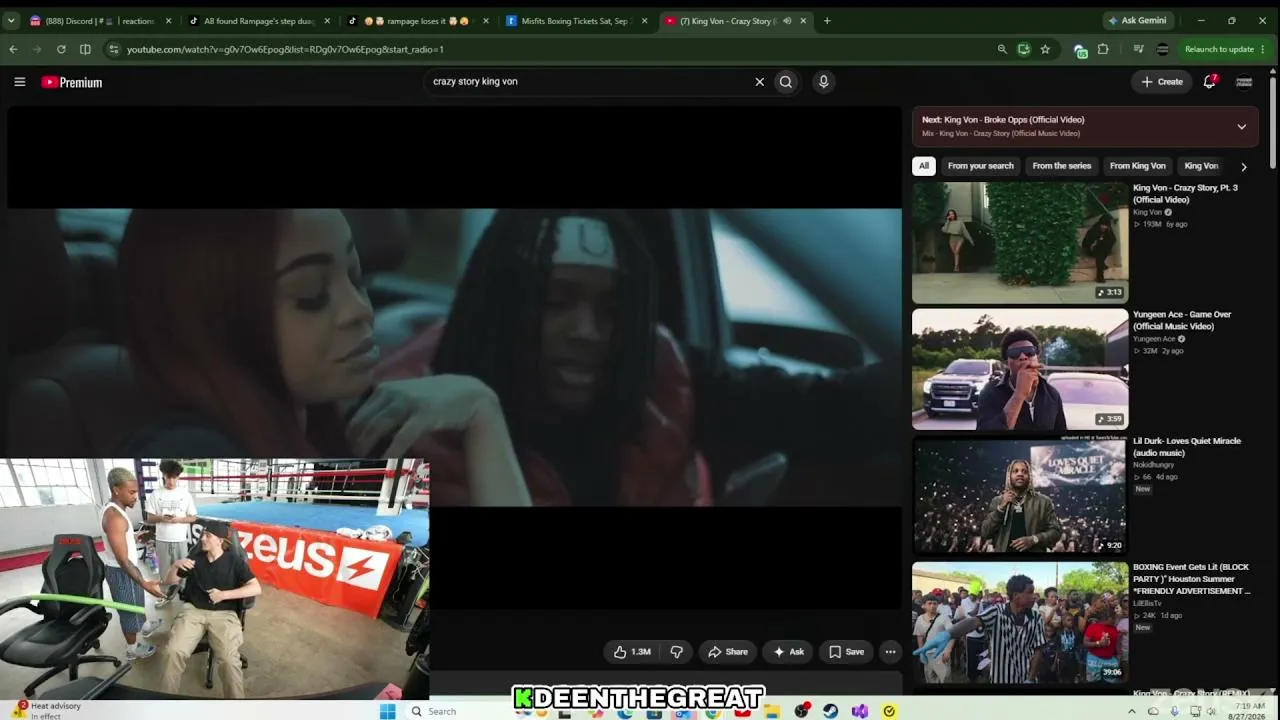Switch to Misfits Boxing Tickets tab
The image size is (1280, 720).
click(576, 21)
